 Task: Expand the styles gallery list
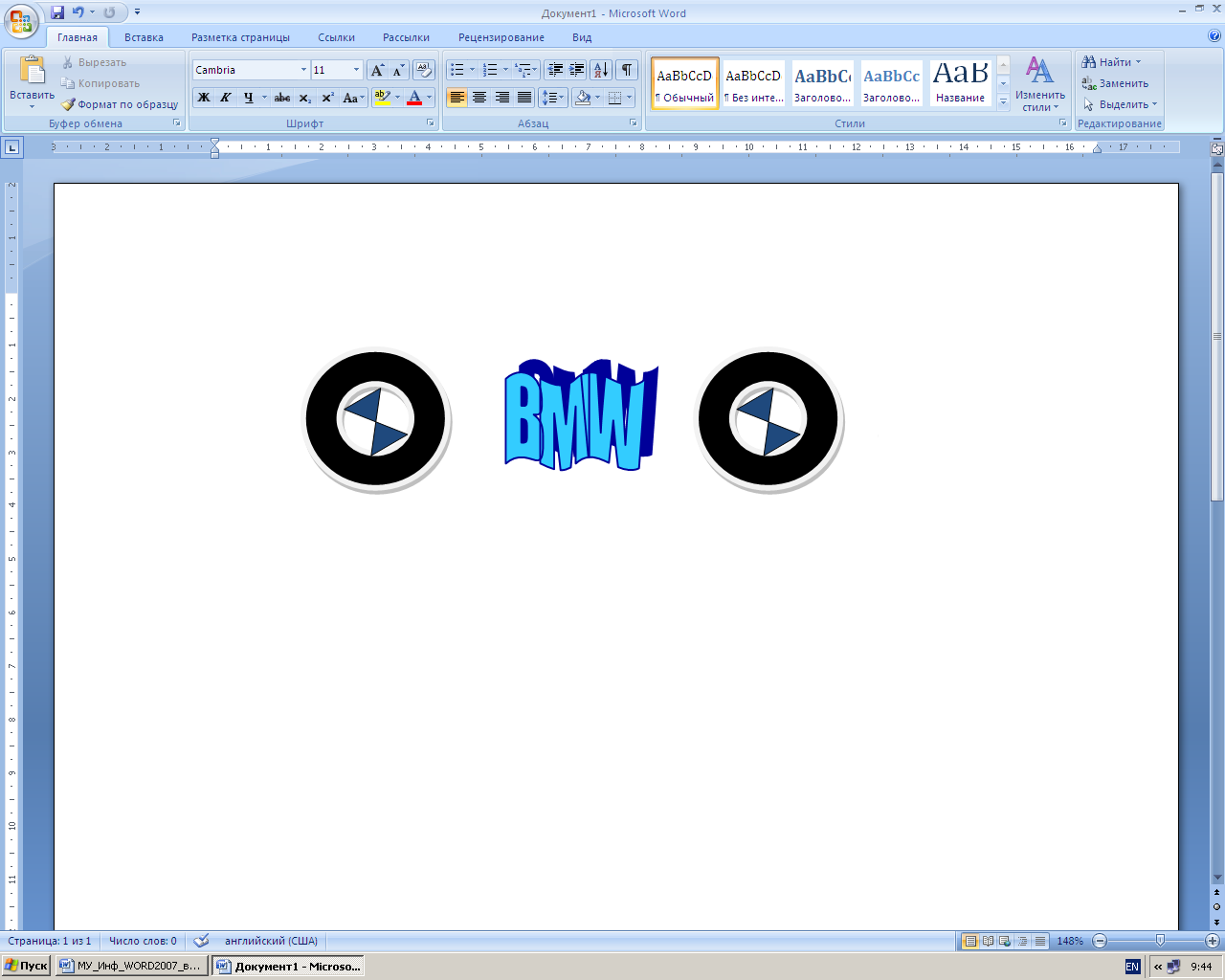(1003, 101)
